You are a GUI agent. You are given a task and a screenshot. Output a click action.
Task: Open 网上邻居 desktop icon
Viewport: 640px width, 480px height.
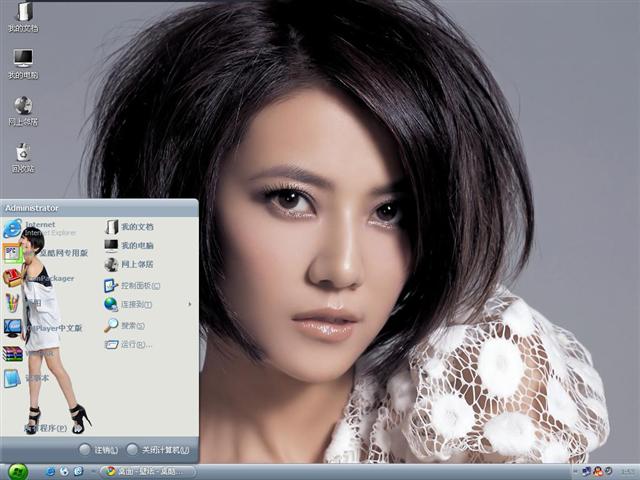click(x=23, y=111)
